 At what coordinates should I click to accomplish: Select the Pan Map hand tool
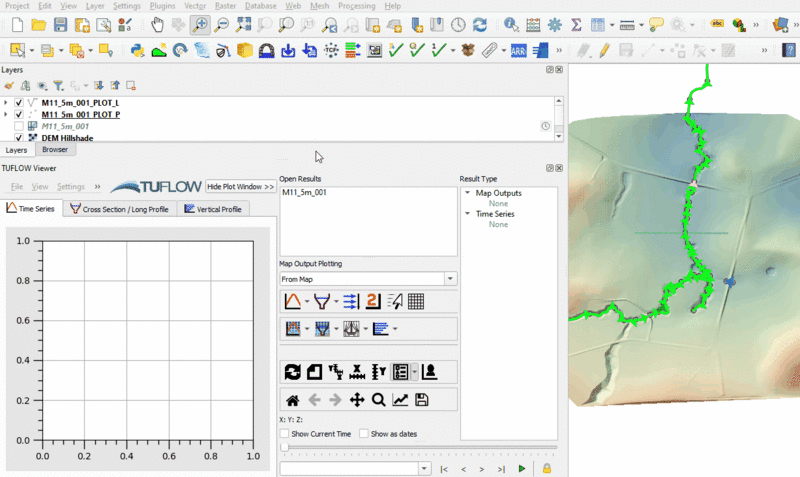(x=158, y=24)
